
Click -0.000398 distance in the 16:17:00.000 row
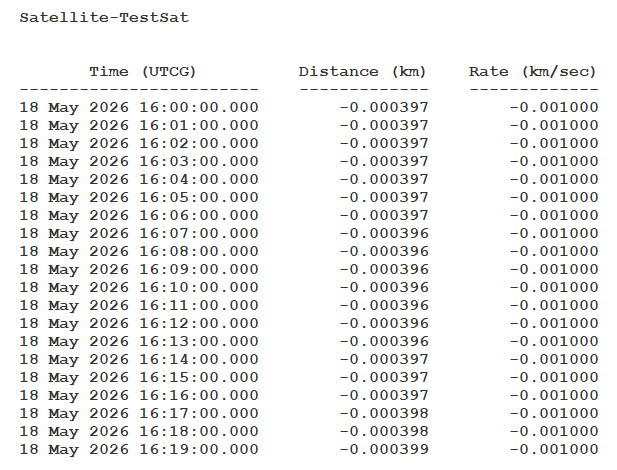coord(384,413)
